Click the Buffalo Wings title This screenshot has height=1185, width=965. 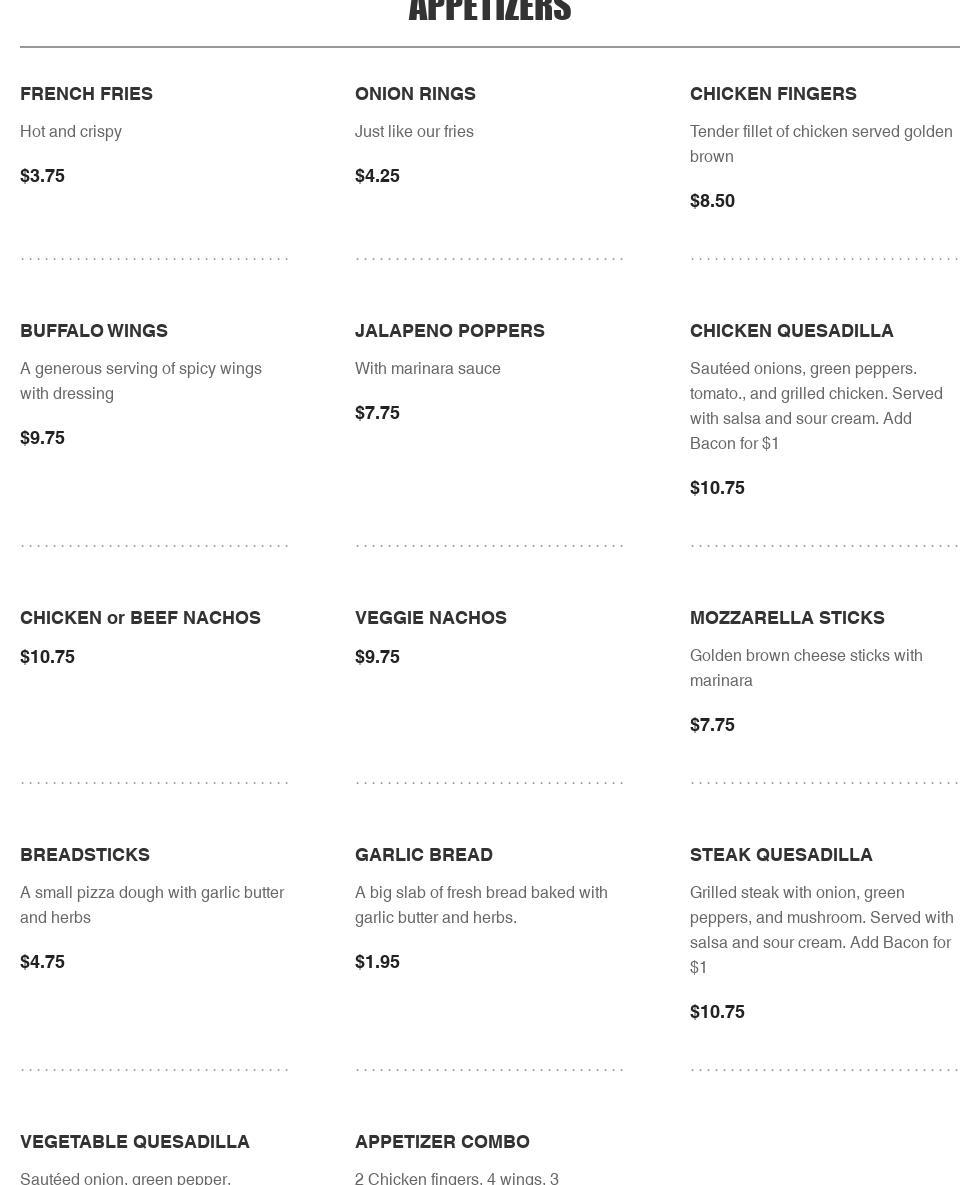[x=94, y=331]
